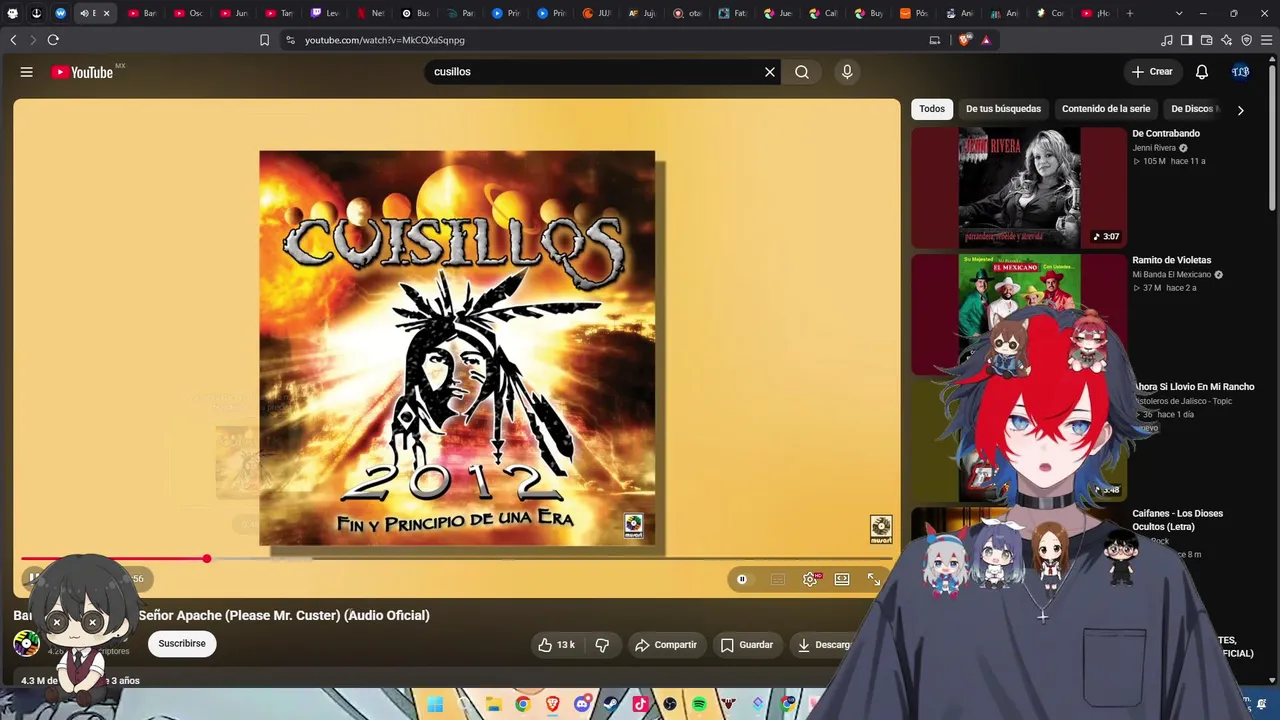This screenshot has height=720, width=1280.
Task: Open the tab search dropdown arrow
Action: pyautogui.click(x=1179, y=13)
